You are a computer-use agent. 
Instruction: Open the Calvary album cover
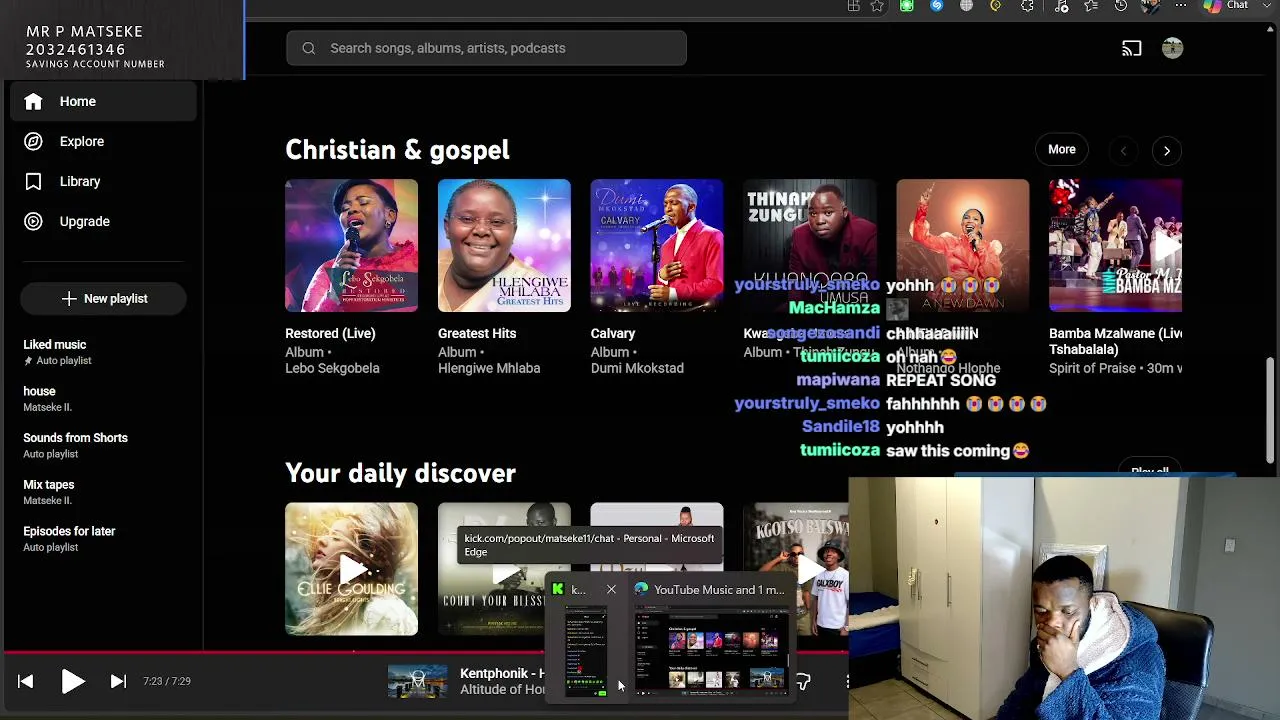657,246
